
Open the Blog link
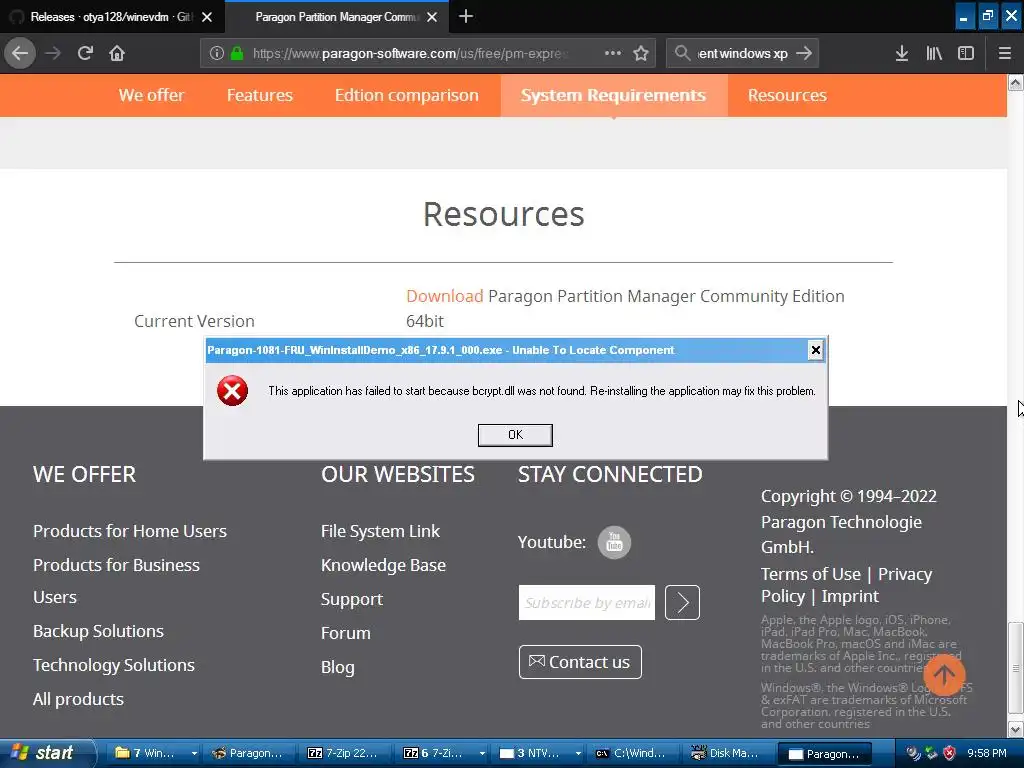tap(338, 667)
